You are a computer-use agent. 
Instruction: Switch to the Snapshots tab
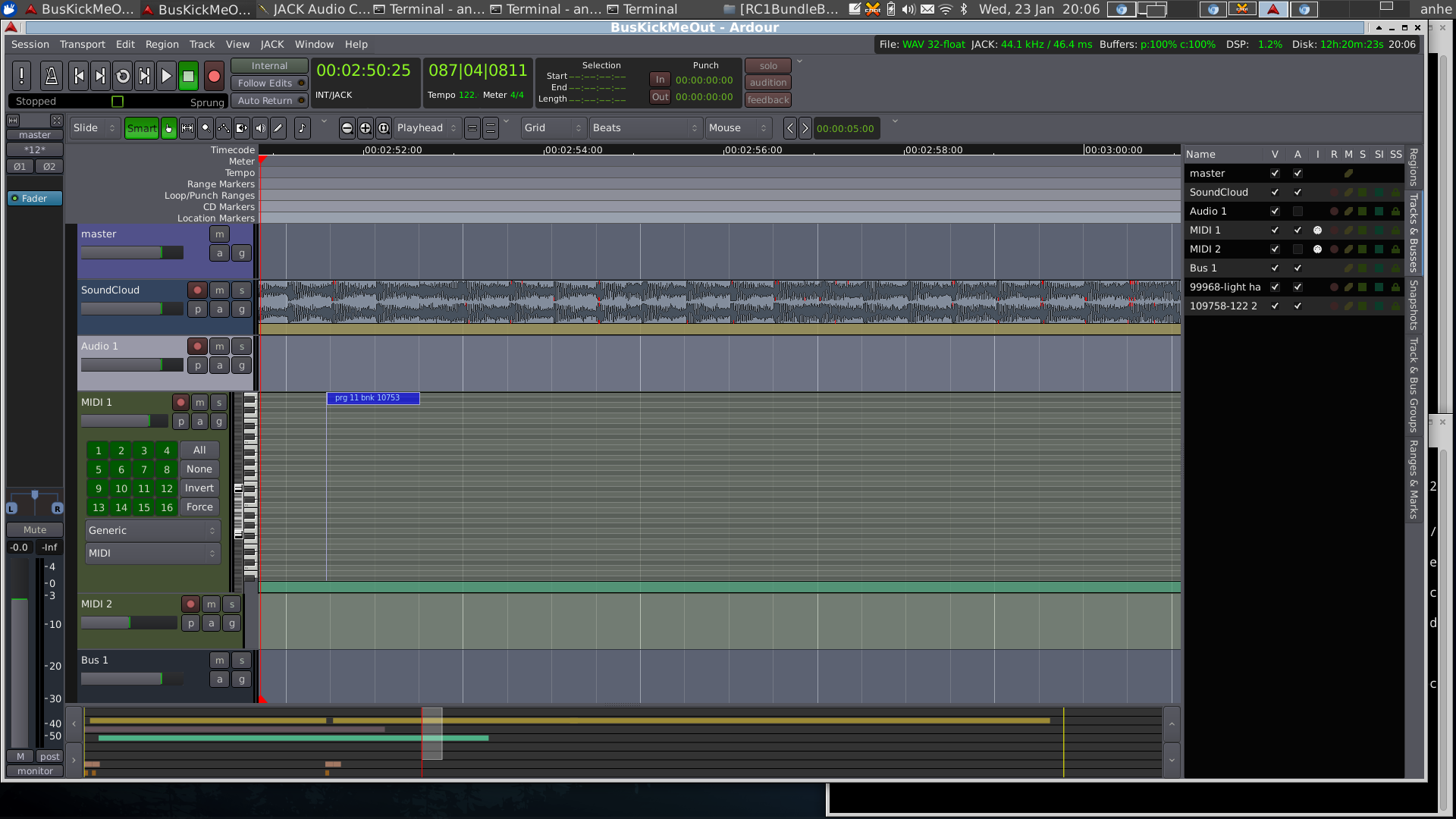click(x=1414, y=305)
